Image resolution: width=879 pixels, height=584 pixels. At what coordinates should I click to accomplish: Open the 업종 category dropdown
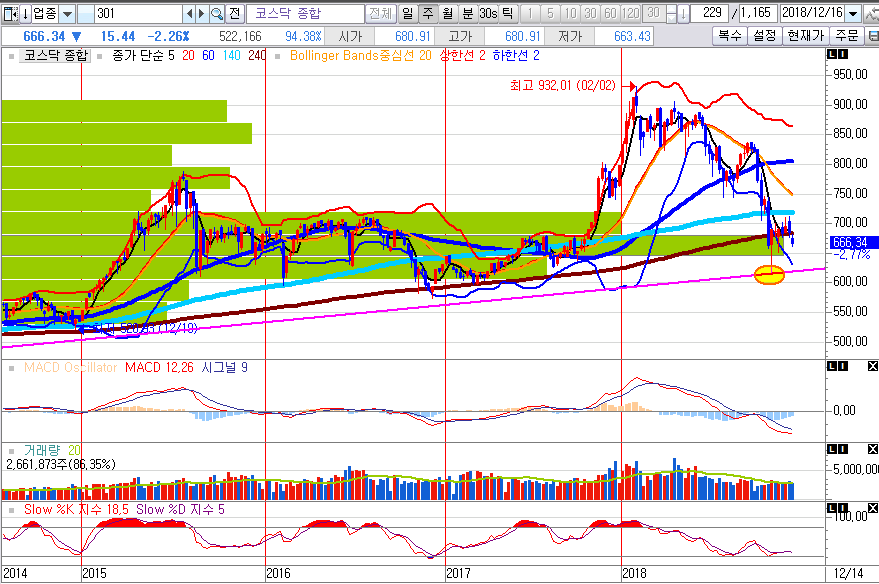pyautogui.click(x=66, y=14)
